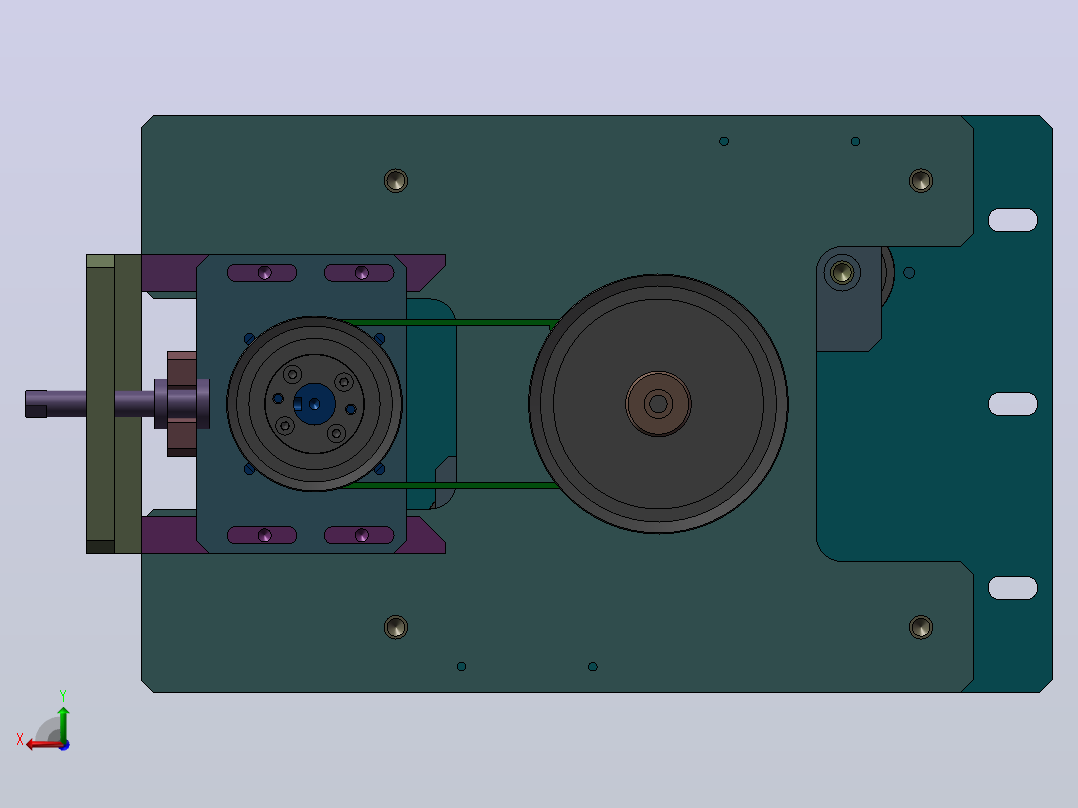Select the blue shaft center of small pulley

(x=314, y=404)
